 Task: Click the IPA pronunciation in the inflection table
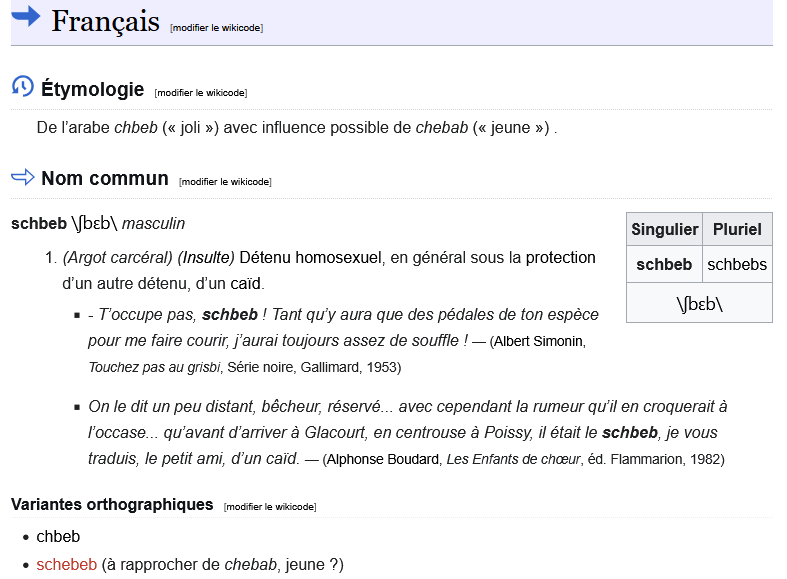(x=699, y=304)
